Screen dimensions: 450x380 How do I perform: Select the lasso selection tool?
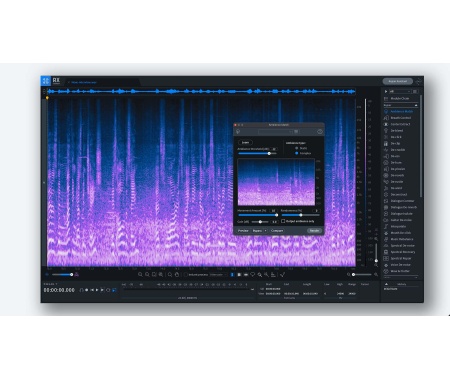coord(253,275)
